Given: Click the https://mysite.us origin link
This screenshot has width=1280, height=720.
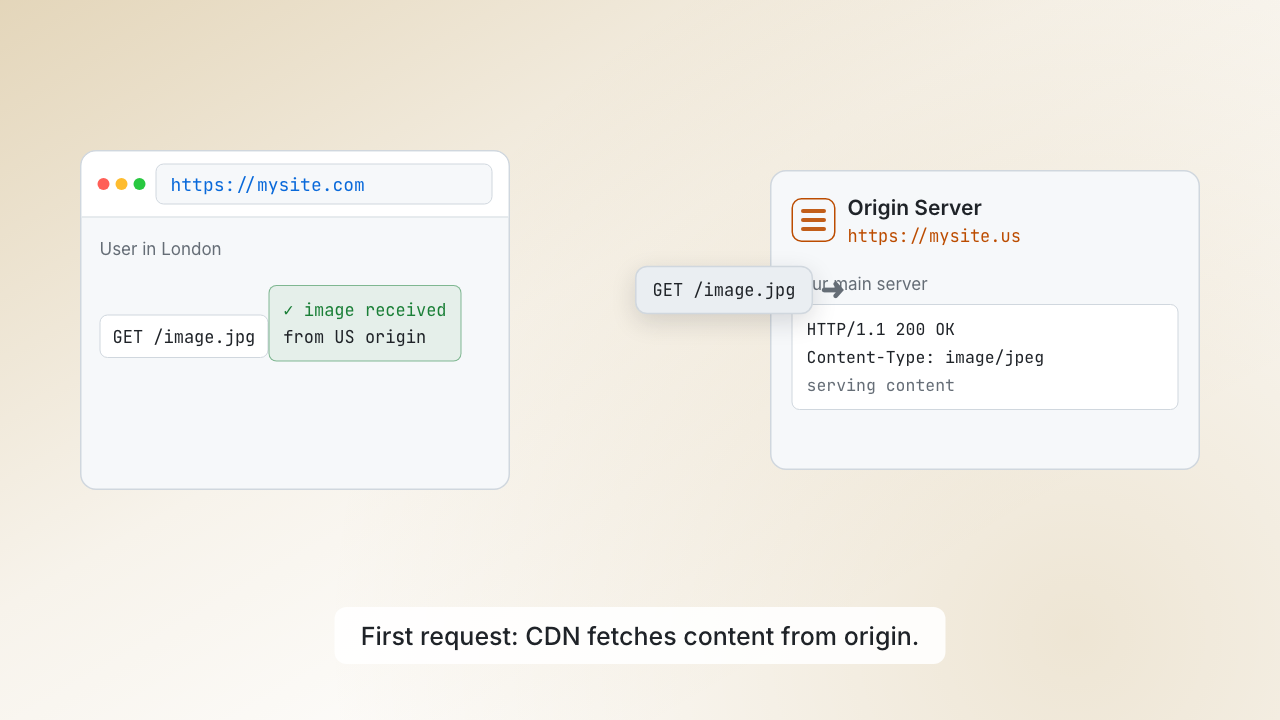Looking at the screenshot, I should (x=934, y=236).
